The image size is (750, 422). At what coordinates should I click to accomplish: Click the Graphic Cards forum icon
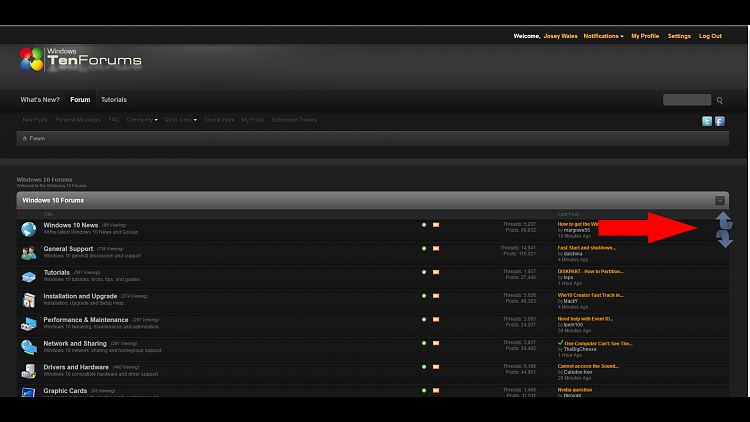tap(28, 393)
